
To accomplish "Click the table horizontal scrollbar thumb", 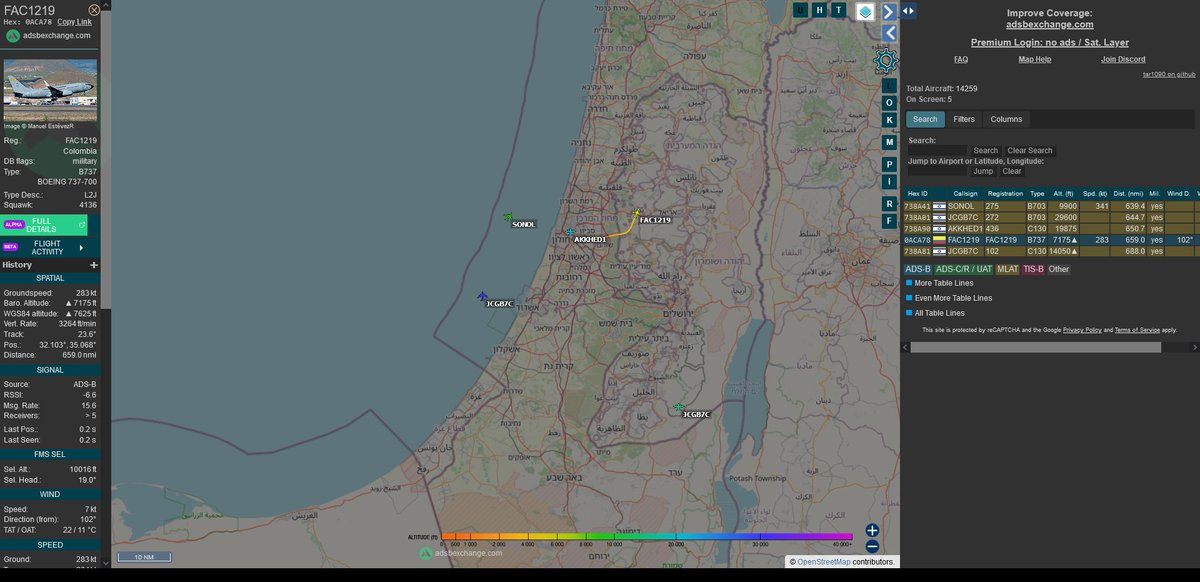I will coord(1035,347).
